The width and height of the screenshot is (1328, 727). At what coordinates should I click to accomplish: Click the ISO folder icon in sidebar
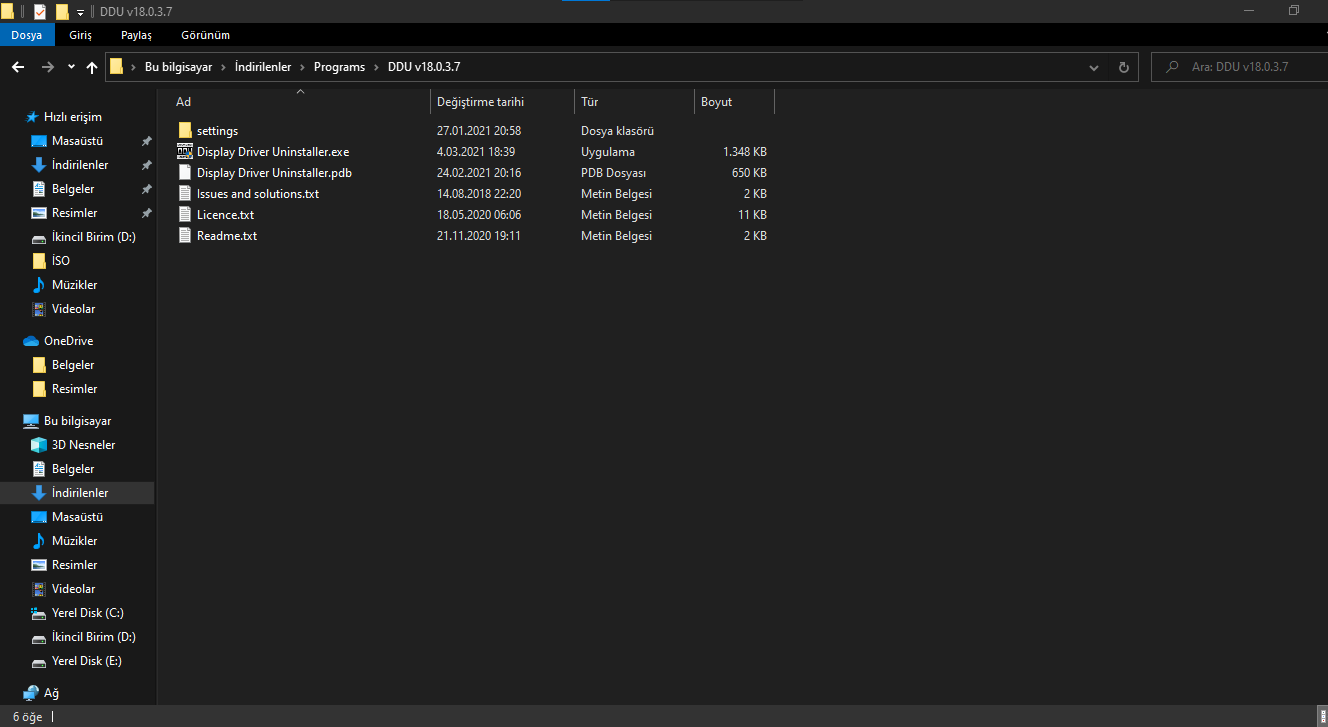(39, 261)
